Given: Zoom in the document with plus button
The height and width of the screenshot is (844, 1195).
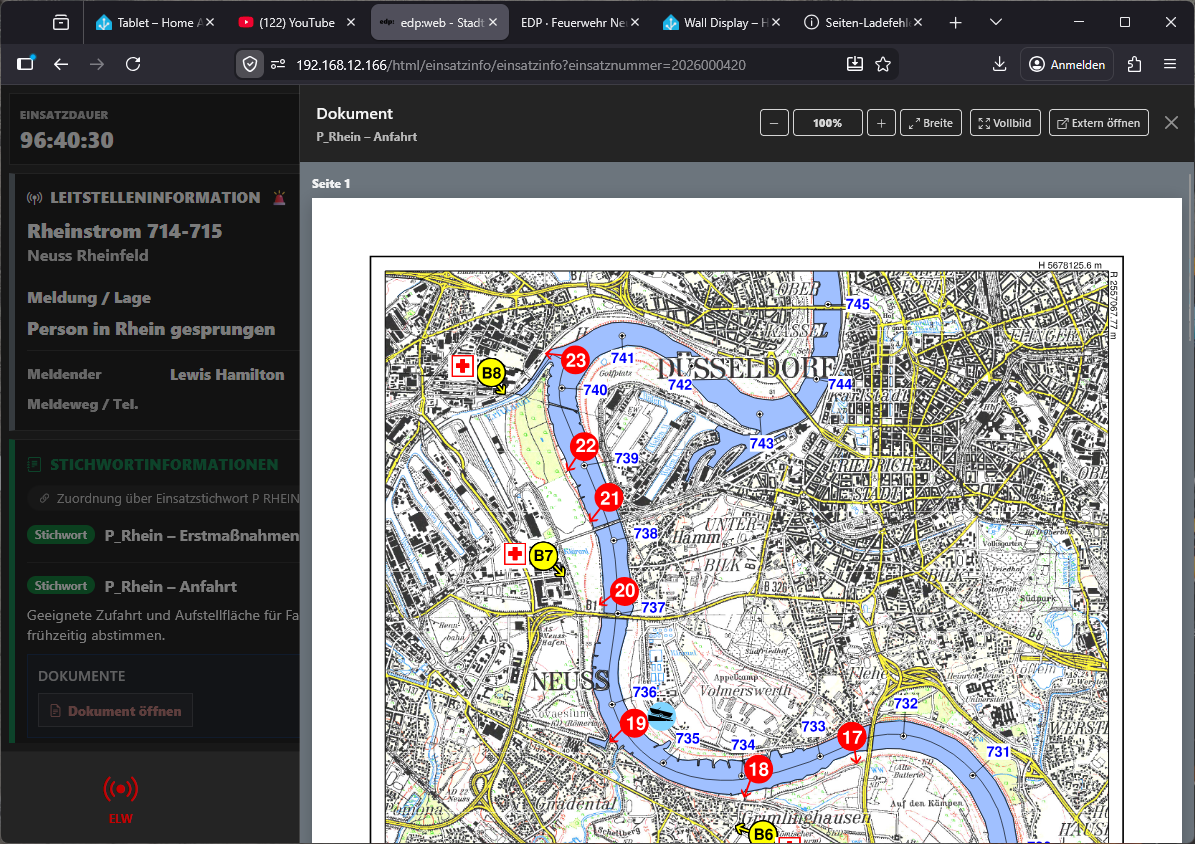Looking at the screenshot, I should [x=880, y=123].
